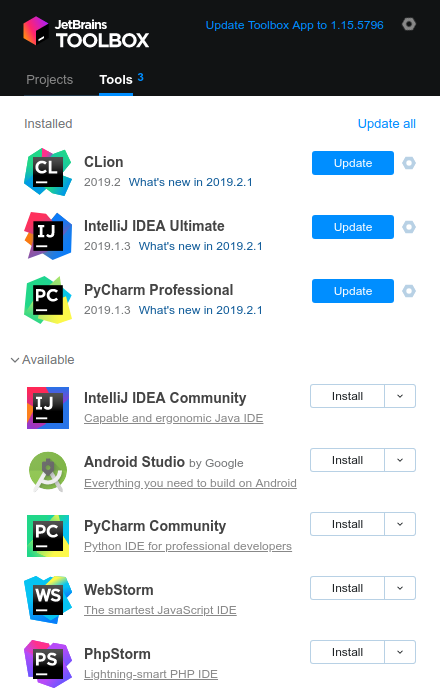Expand IntelliJ IDEA Community install version dropdown
Viewport: 440px width, 700px height.
pos(400,396)
